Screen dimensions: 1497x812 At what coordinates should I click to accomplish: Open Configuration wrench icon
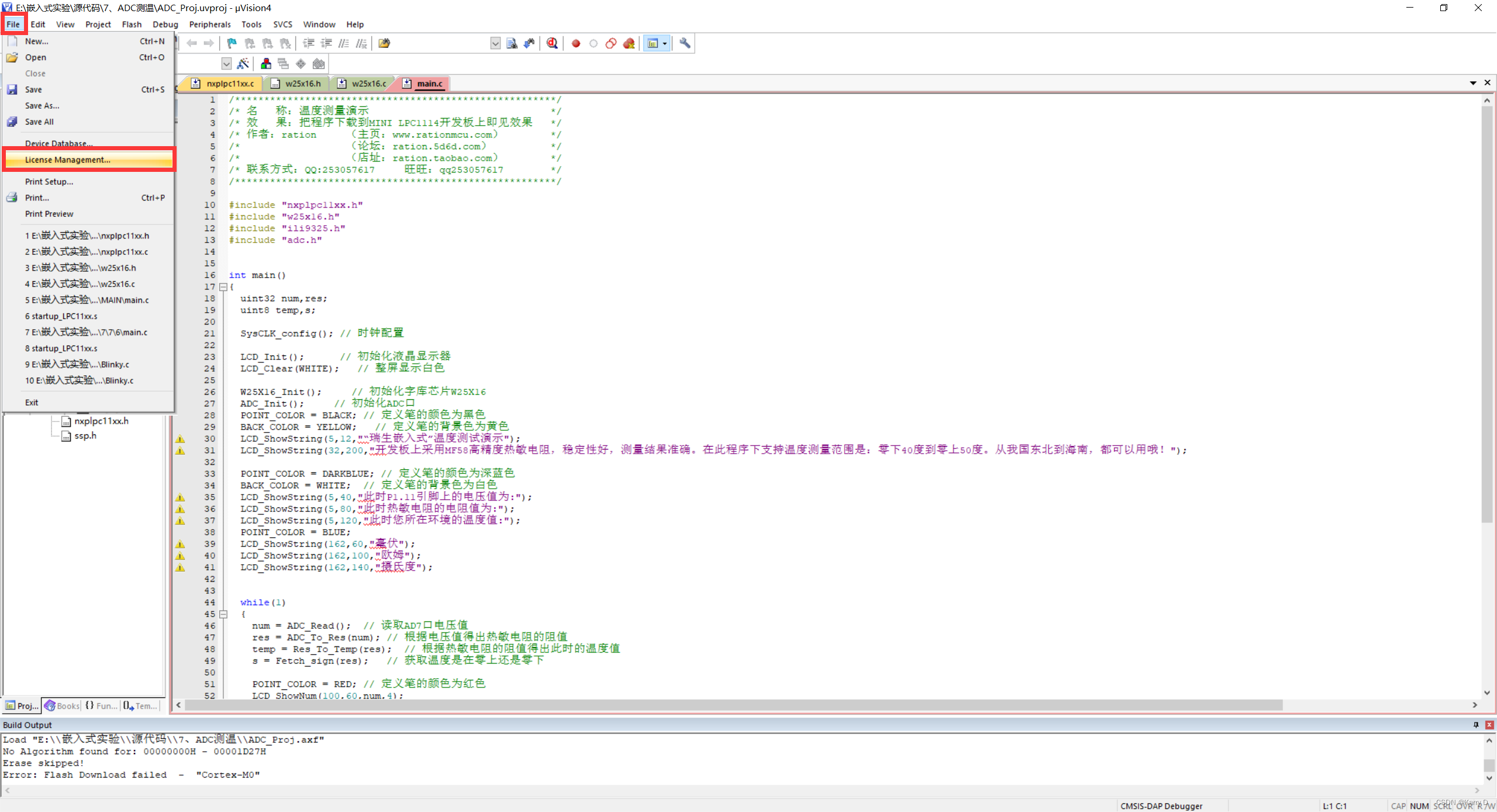[685, 43]
